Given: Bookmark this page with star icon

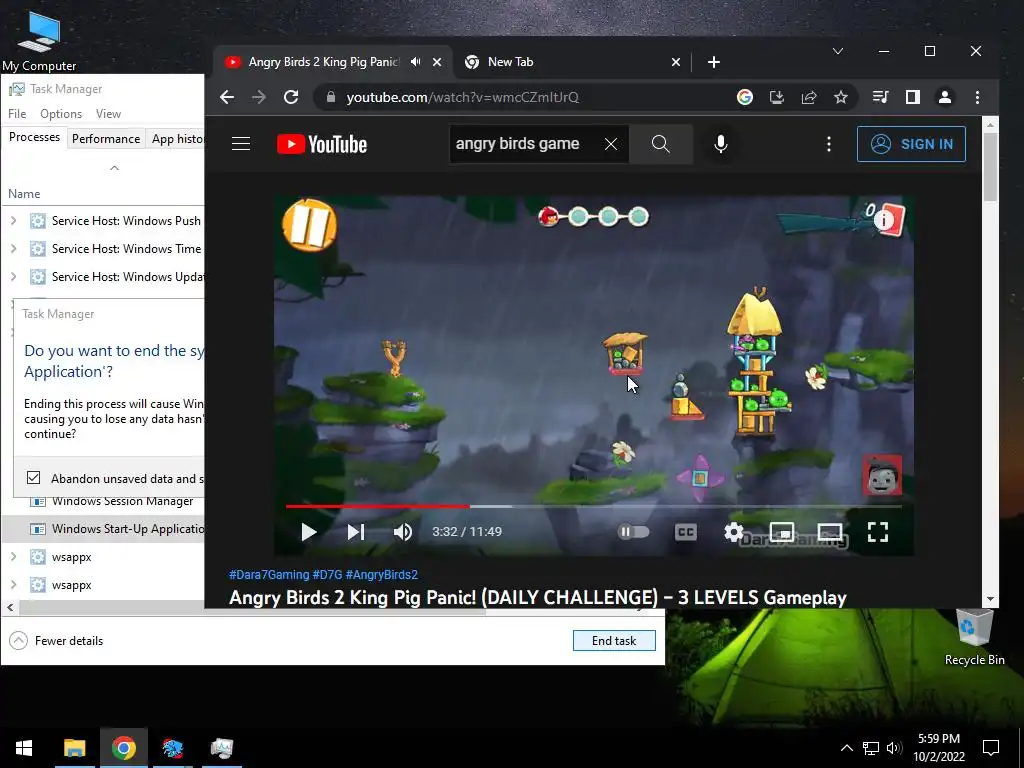Looking at the screenshot, I should (x=840, y=97).
